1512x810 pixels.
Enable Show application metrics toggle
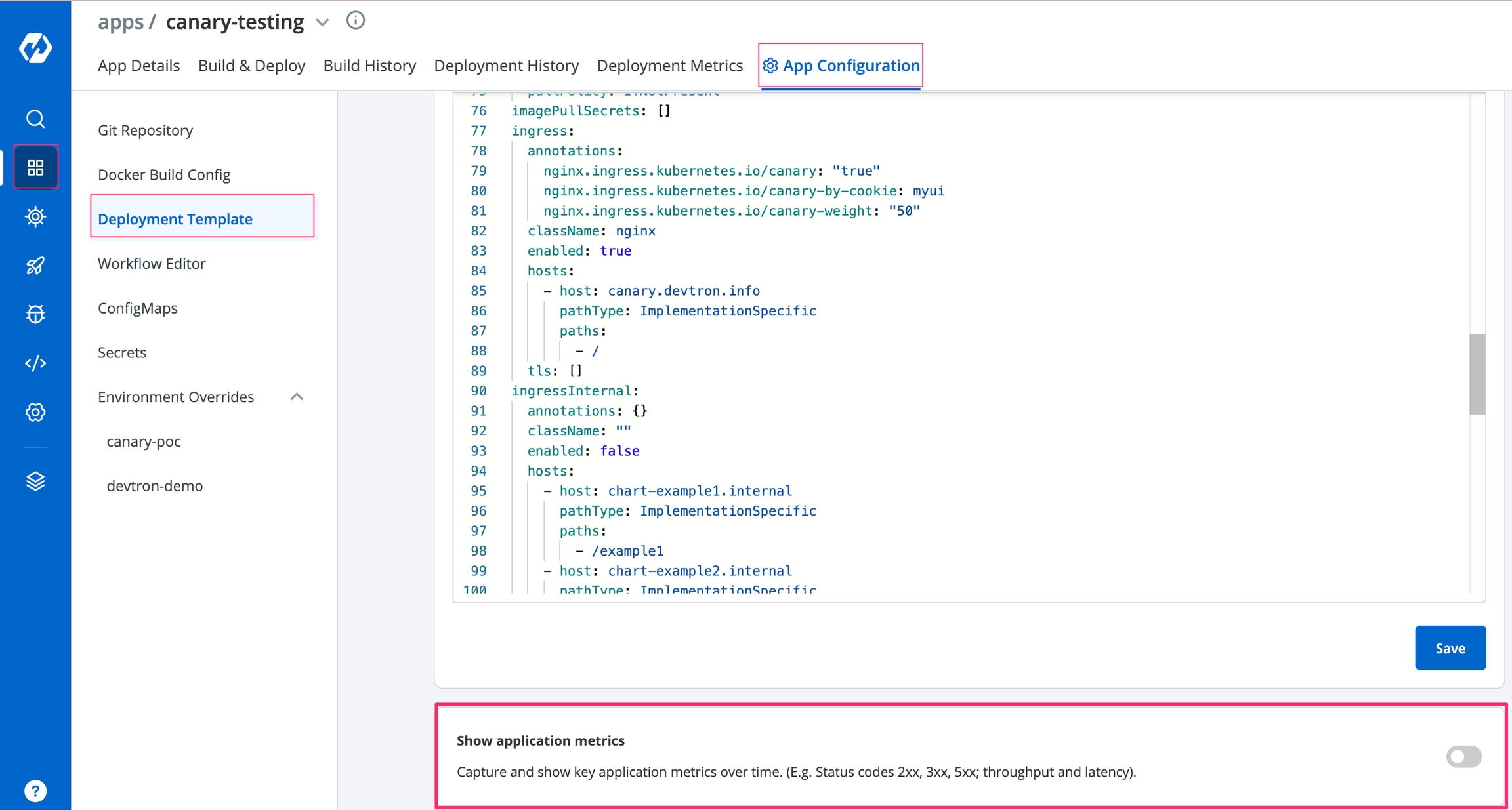click(x=1463, y=756)
